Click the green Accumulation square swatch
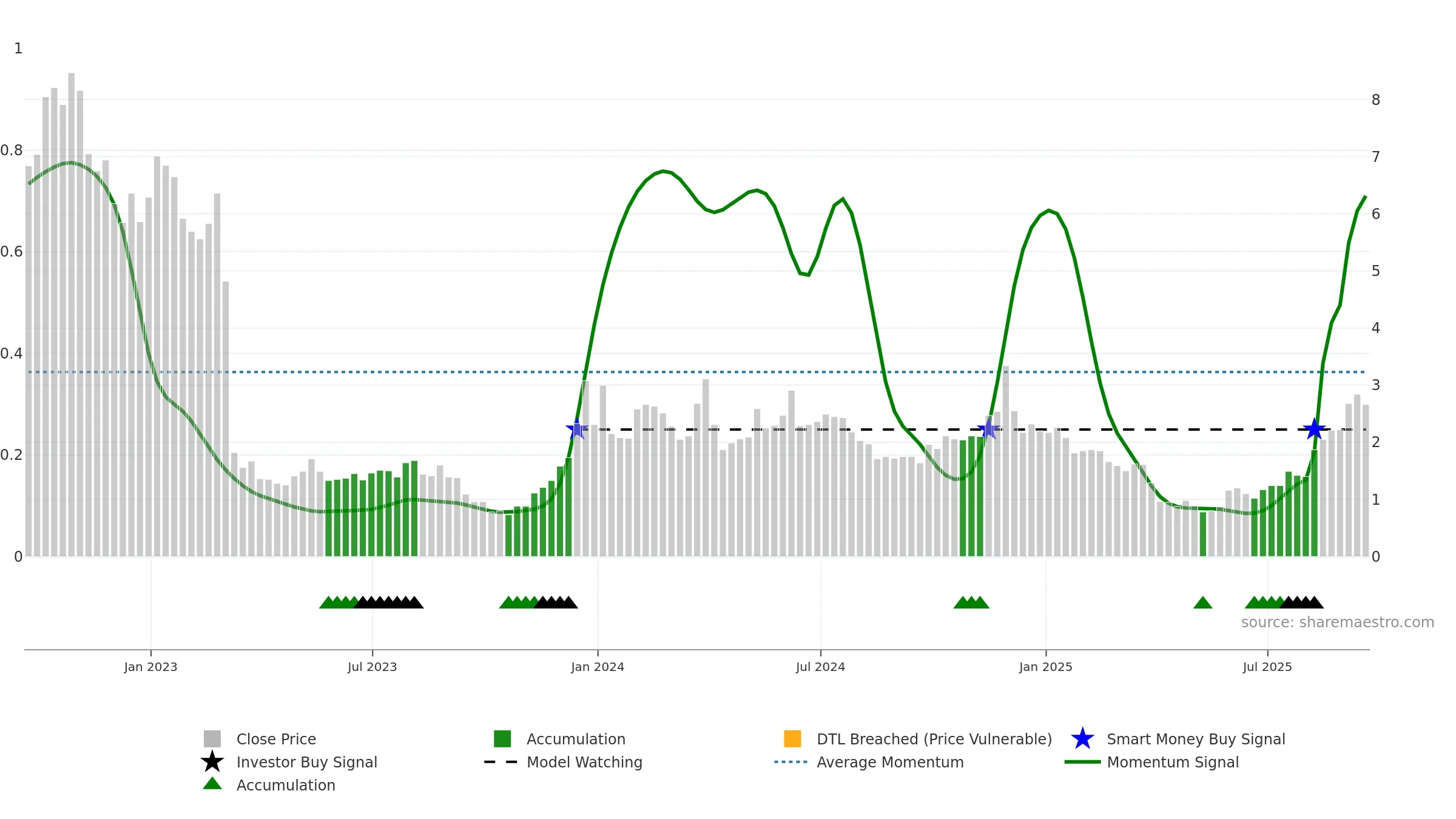The height and width of the screenshot is (819, 1456). 502,739
